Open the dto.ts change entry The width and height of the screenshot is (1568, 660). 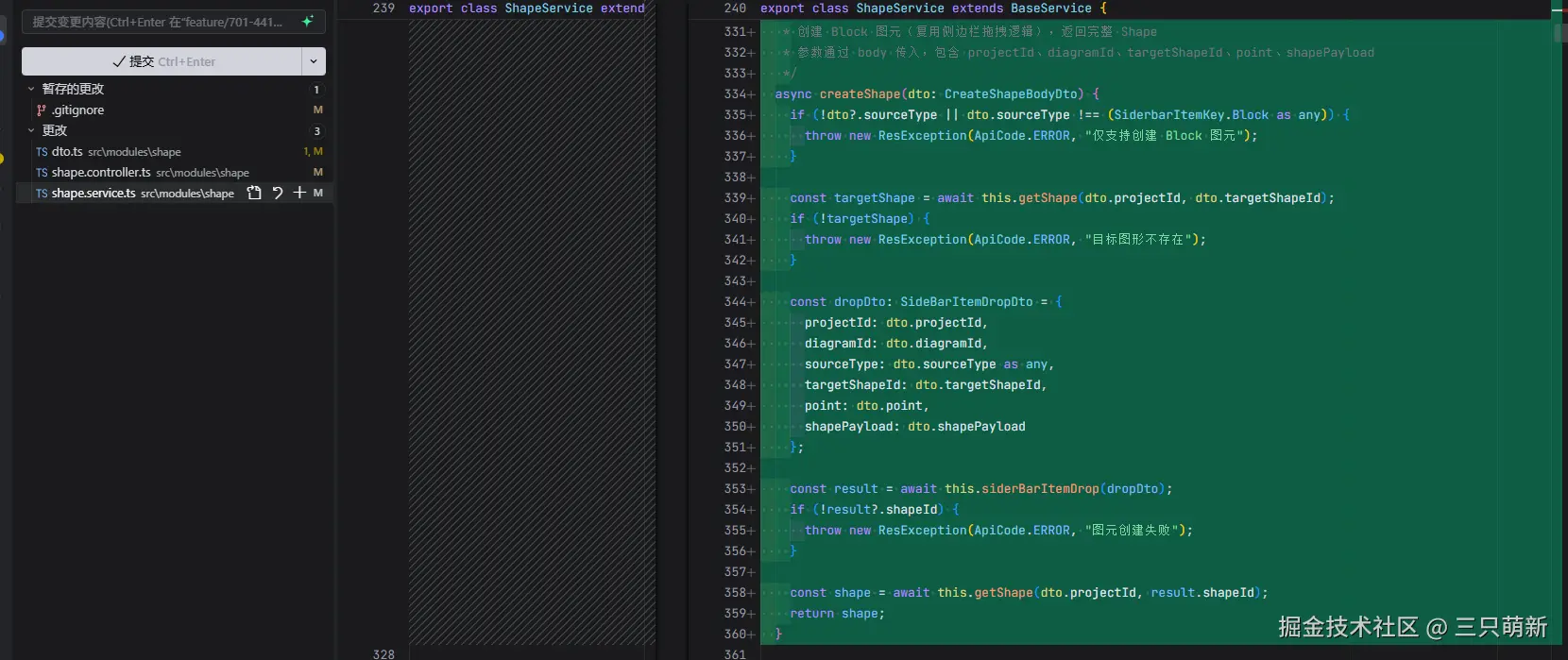pyautogui.click(x=174, y=151)
